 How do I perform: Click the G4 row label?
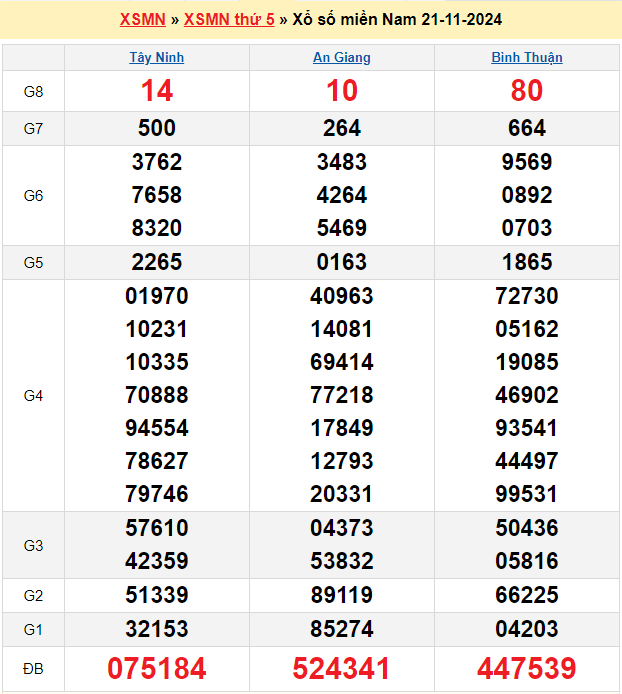click(x=33, y=396)
